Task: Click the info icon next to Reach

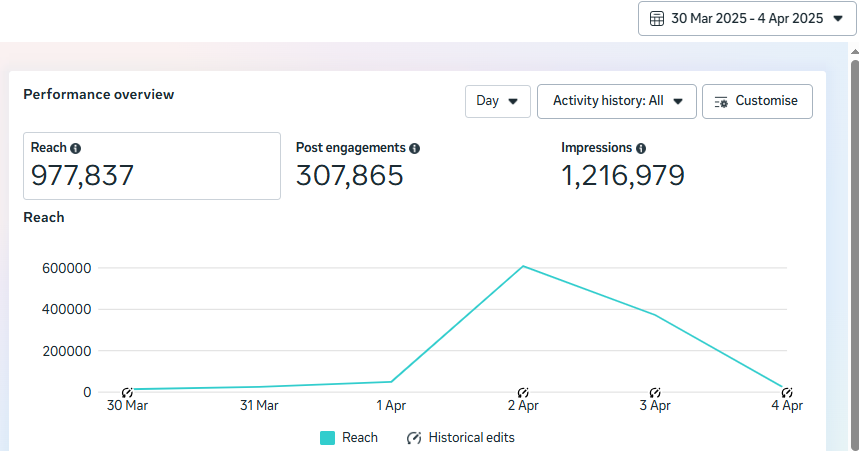Action: pos(76,148)
